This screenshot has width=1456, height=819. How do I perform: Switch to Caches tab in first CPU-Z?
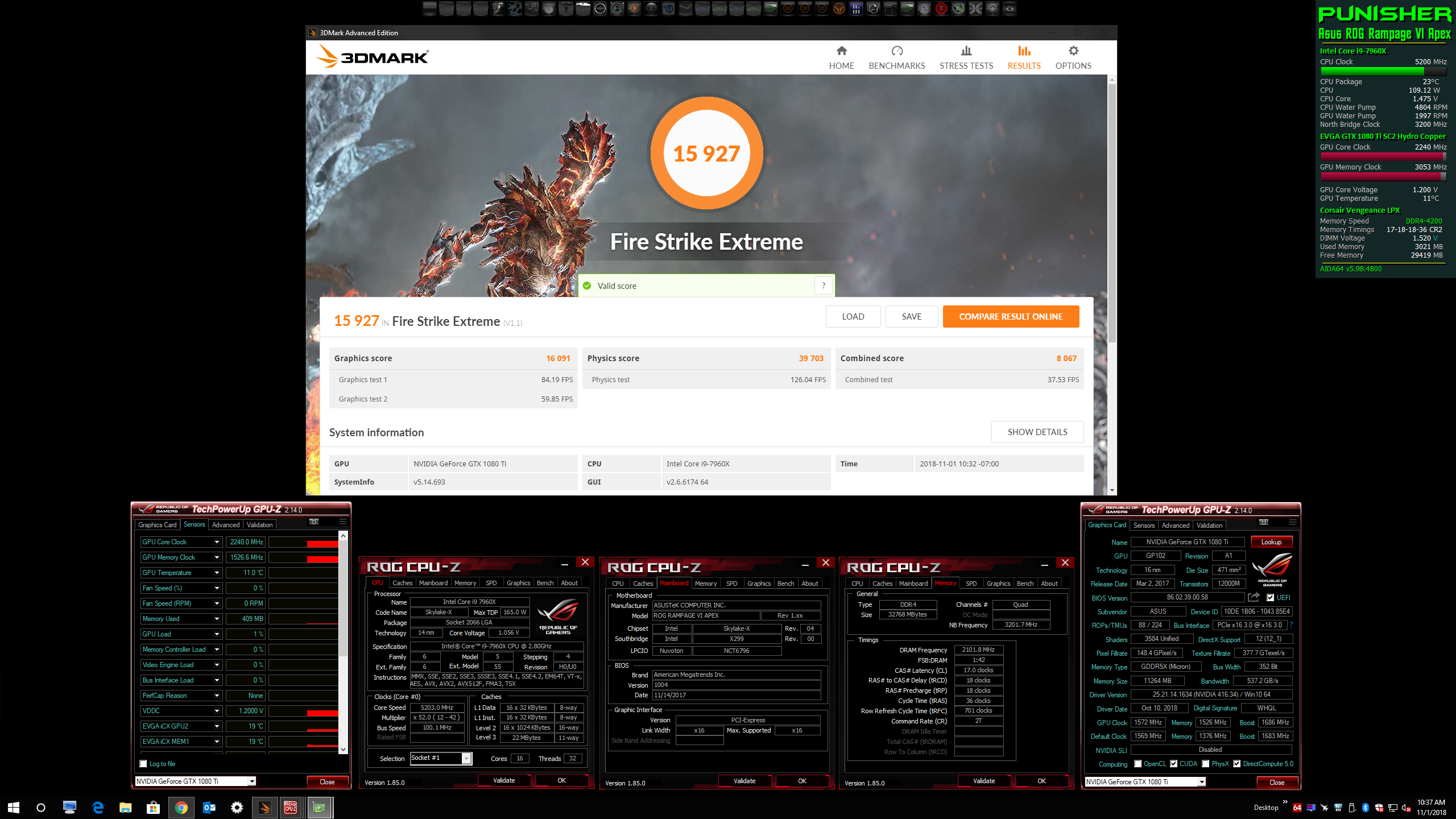[x=402, y=583]
